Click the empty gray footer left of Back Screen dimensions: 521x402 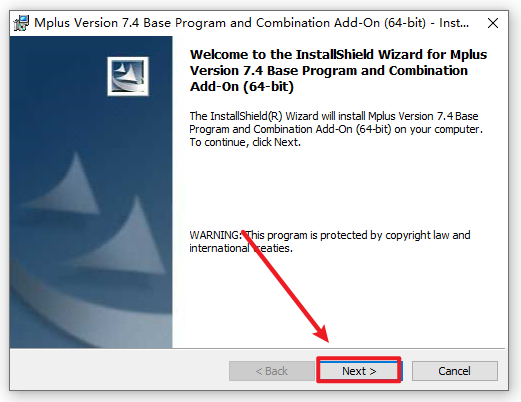[x=119, y=370]
